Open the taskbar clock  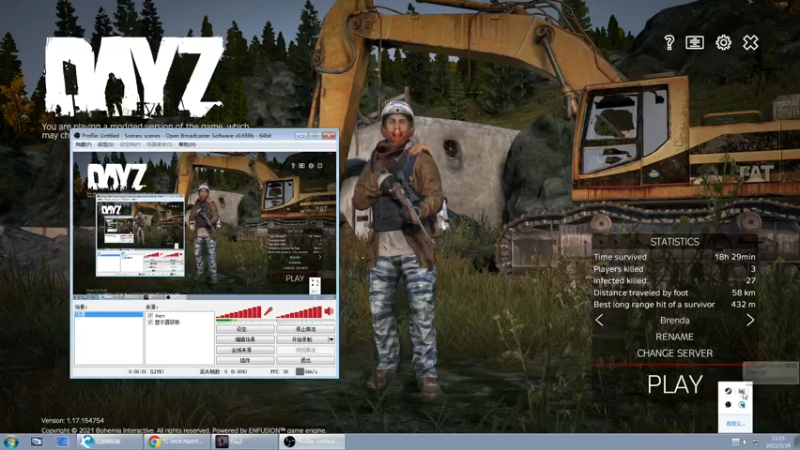(x=778, y=442)
